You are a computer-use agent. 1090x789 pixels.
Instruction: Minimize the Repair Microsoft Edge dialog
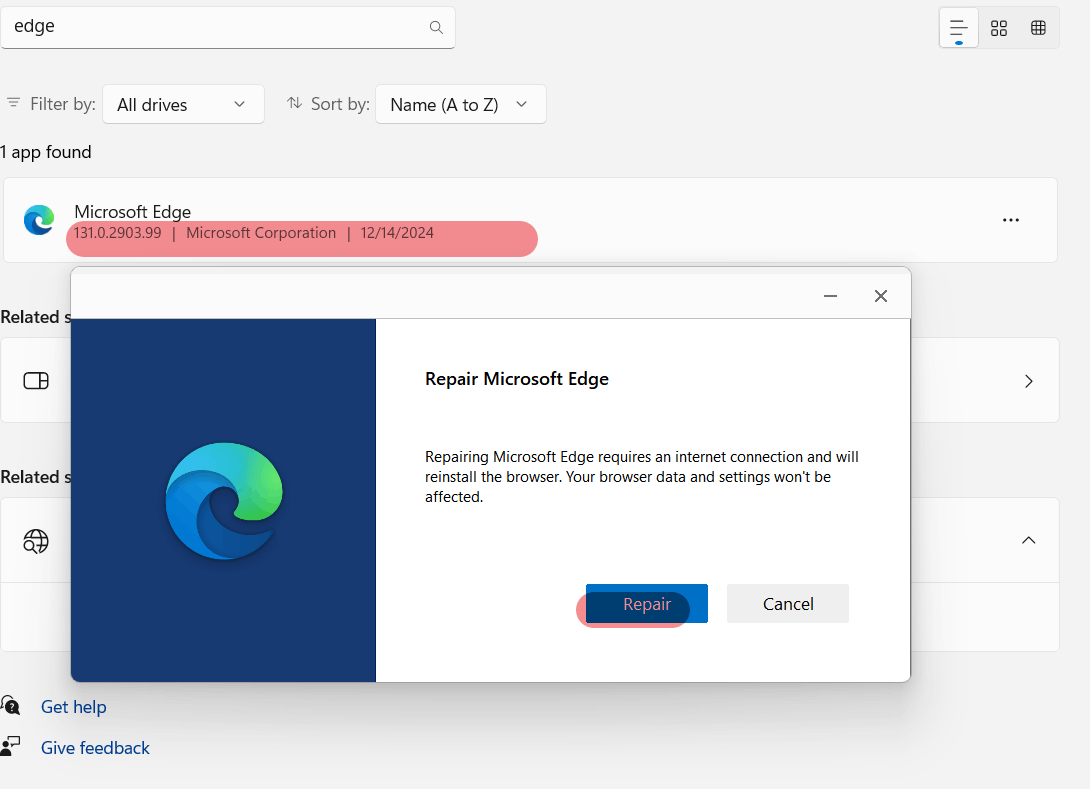(830, 296)
